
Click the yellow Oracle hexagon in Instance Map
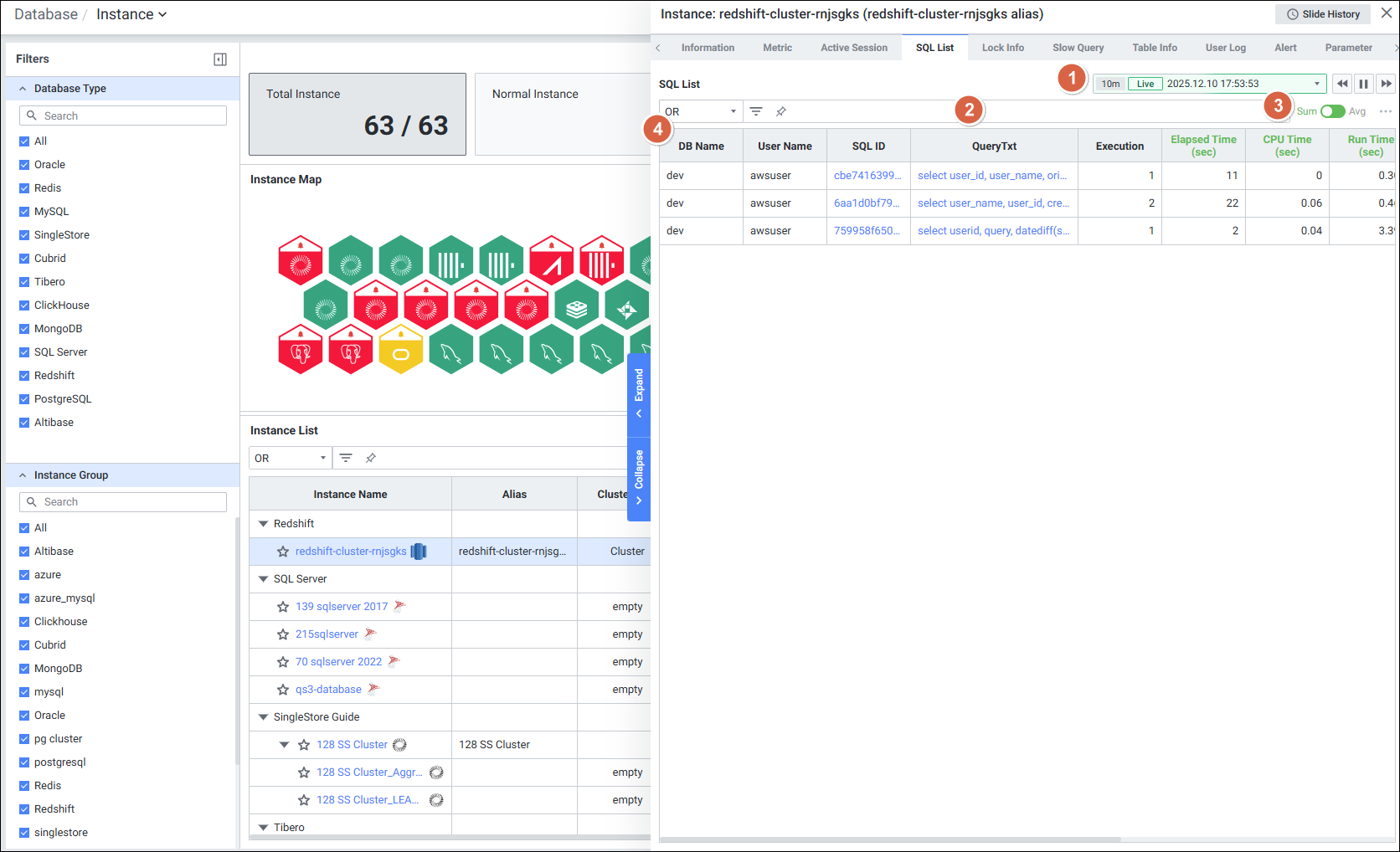tap(401, 350)
